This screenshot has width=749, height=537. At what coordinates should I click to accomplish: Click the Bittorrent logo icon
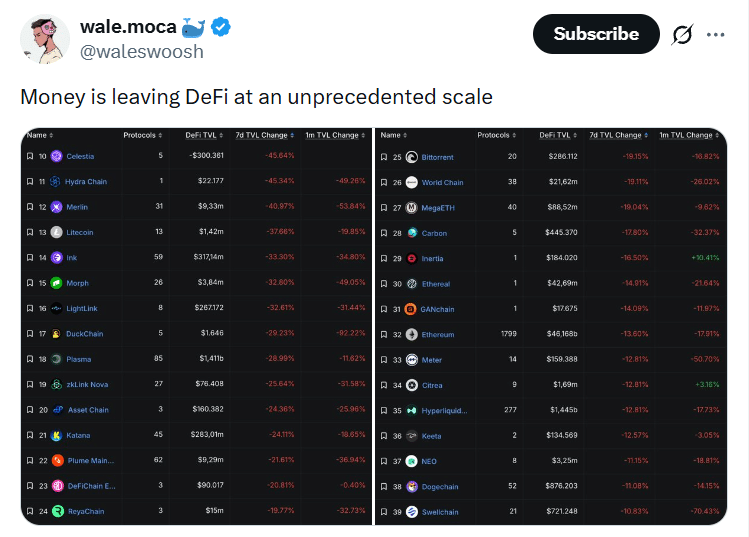click(x=412, y=157)
